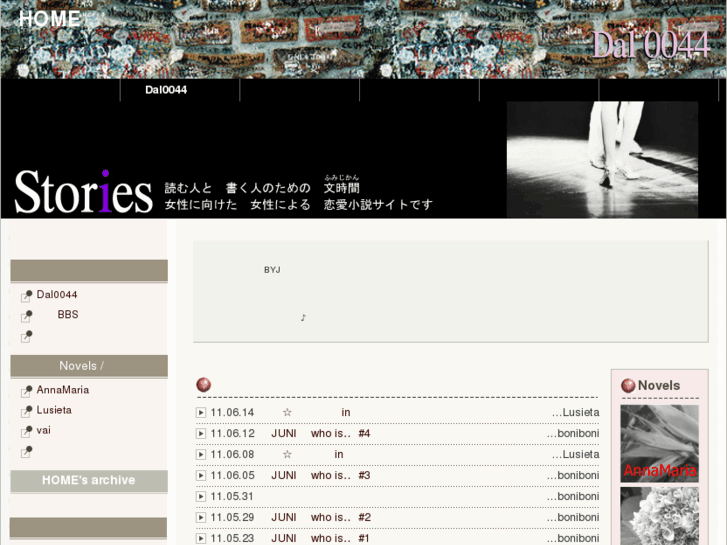Click the arrow icon of the 11.06.08 entry

tap(201, 455)
